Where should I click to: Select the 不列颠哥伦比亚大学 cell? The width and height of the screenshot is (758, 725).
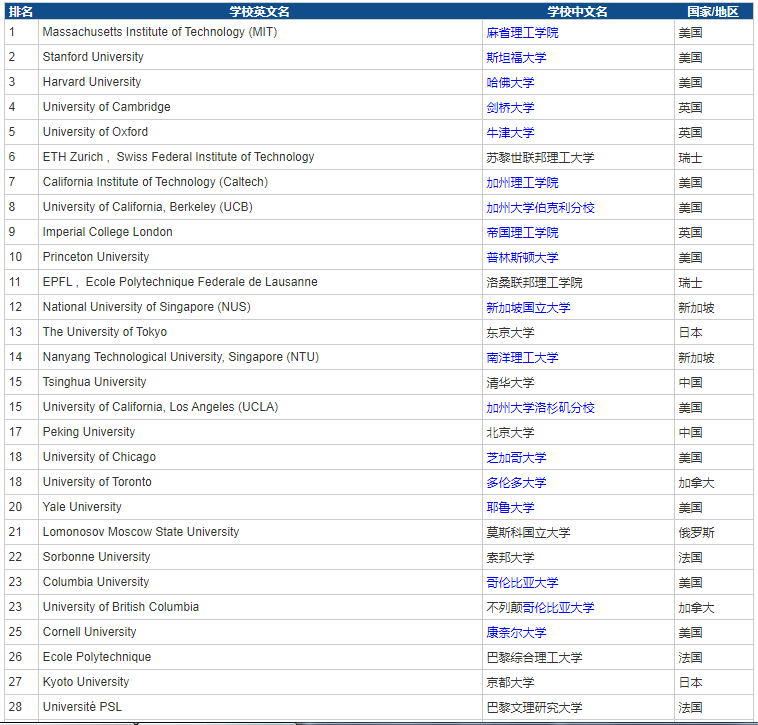[x=578, y=607]
